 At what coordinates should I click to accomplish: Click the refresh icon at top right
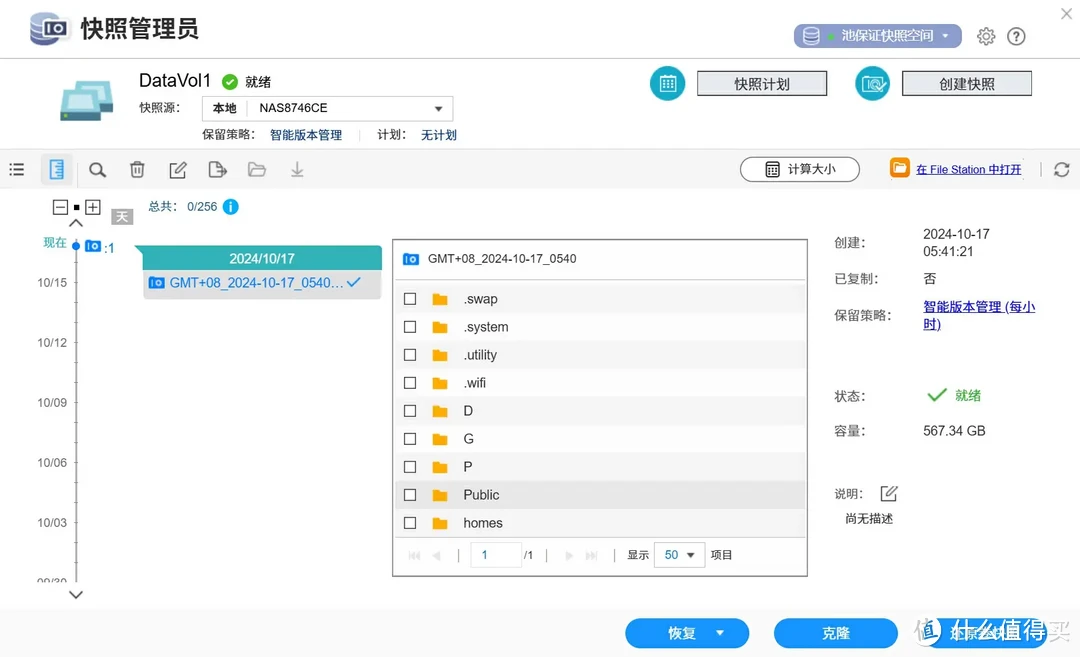1062,170
